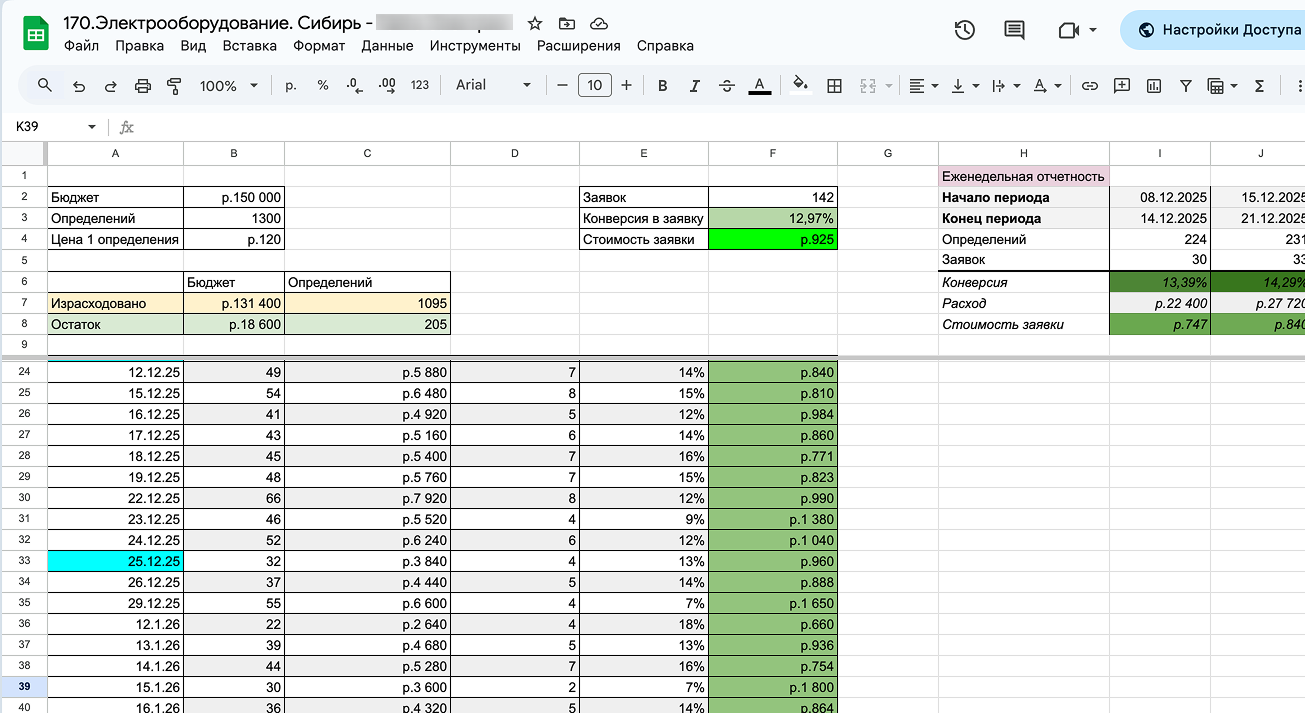Screen dimensions: 1305x713
Task: Click the insert link icon
Action: tap(1090, 86)
